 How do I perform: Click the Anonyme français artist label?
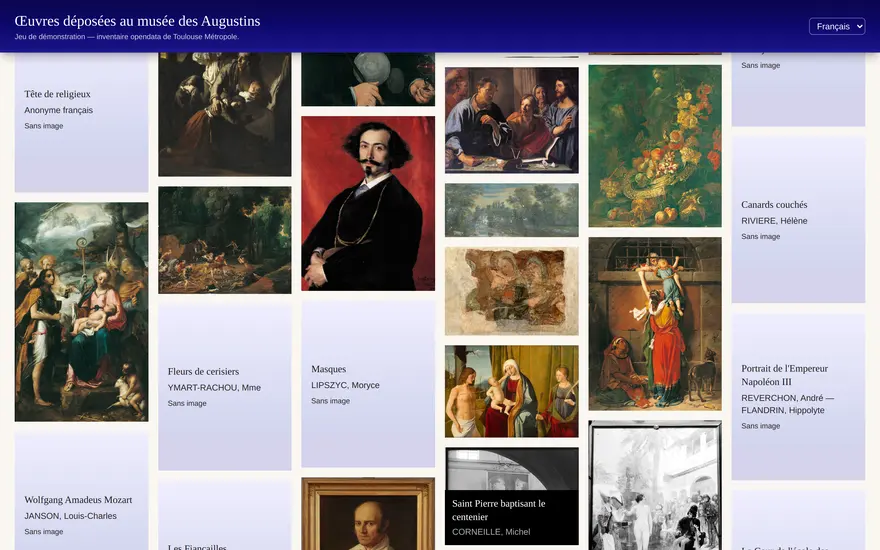58,110
